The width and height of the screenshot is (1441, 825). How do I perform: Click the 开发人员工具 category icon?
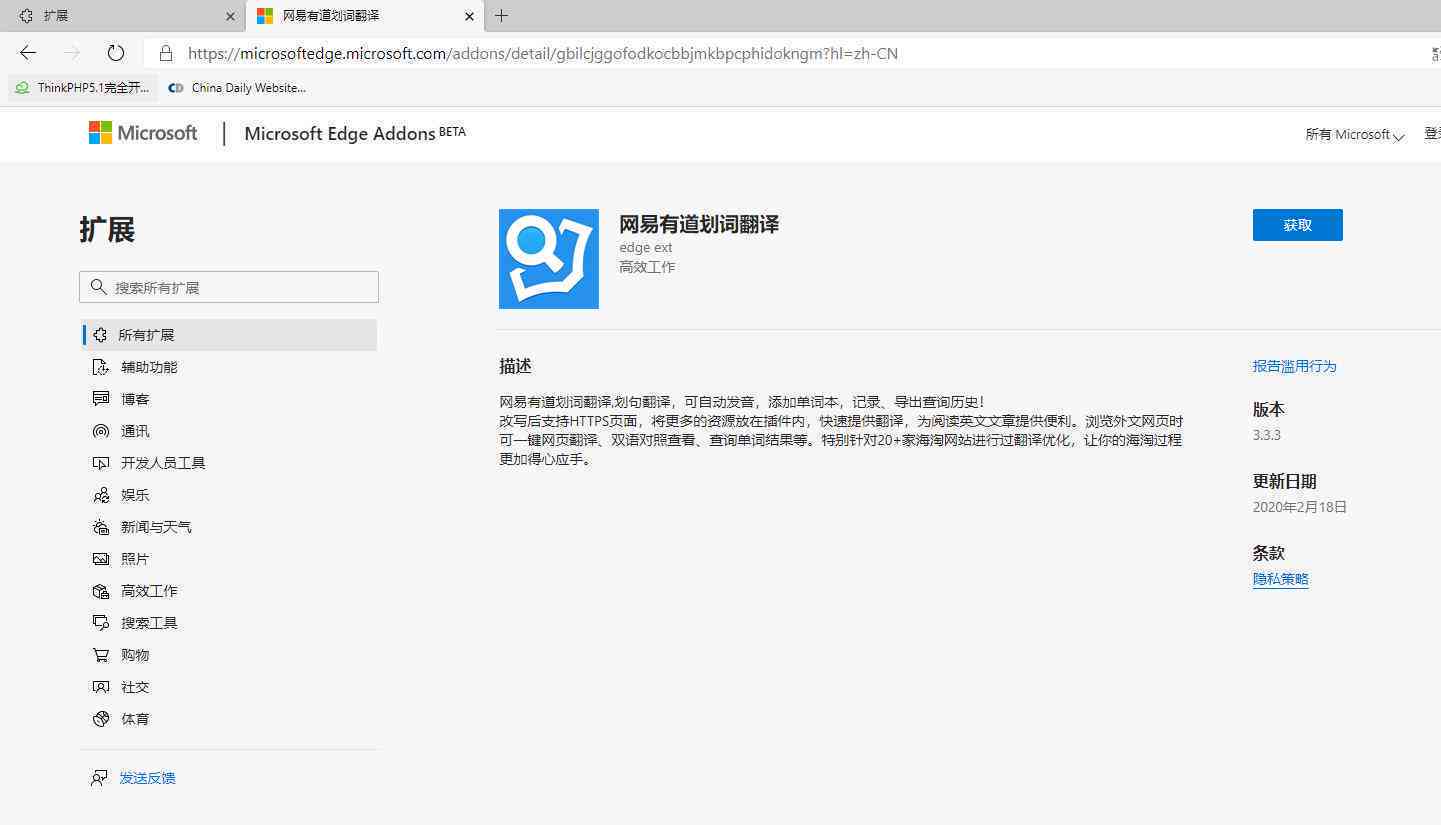tap(100, 463)
